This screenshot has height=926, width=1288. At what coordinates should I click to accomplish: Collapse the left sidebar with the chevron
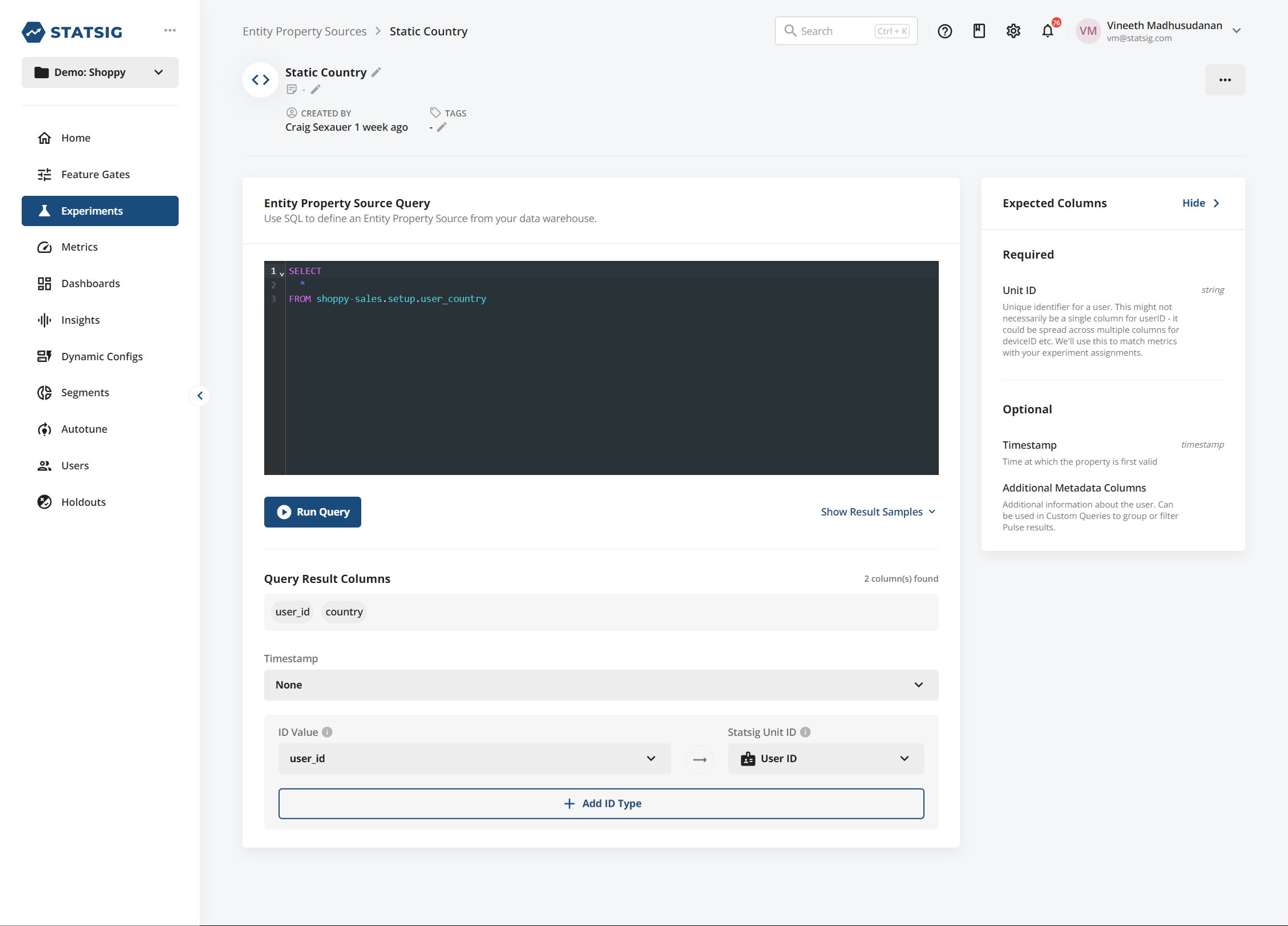pyautogui.click(x=200, y=395)
